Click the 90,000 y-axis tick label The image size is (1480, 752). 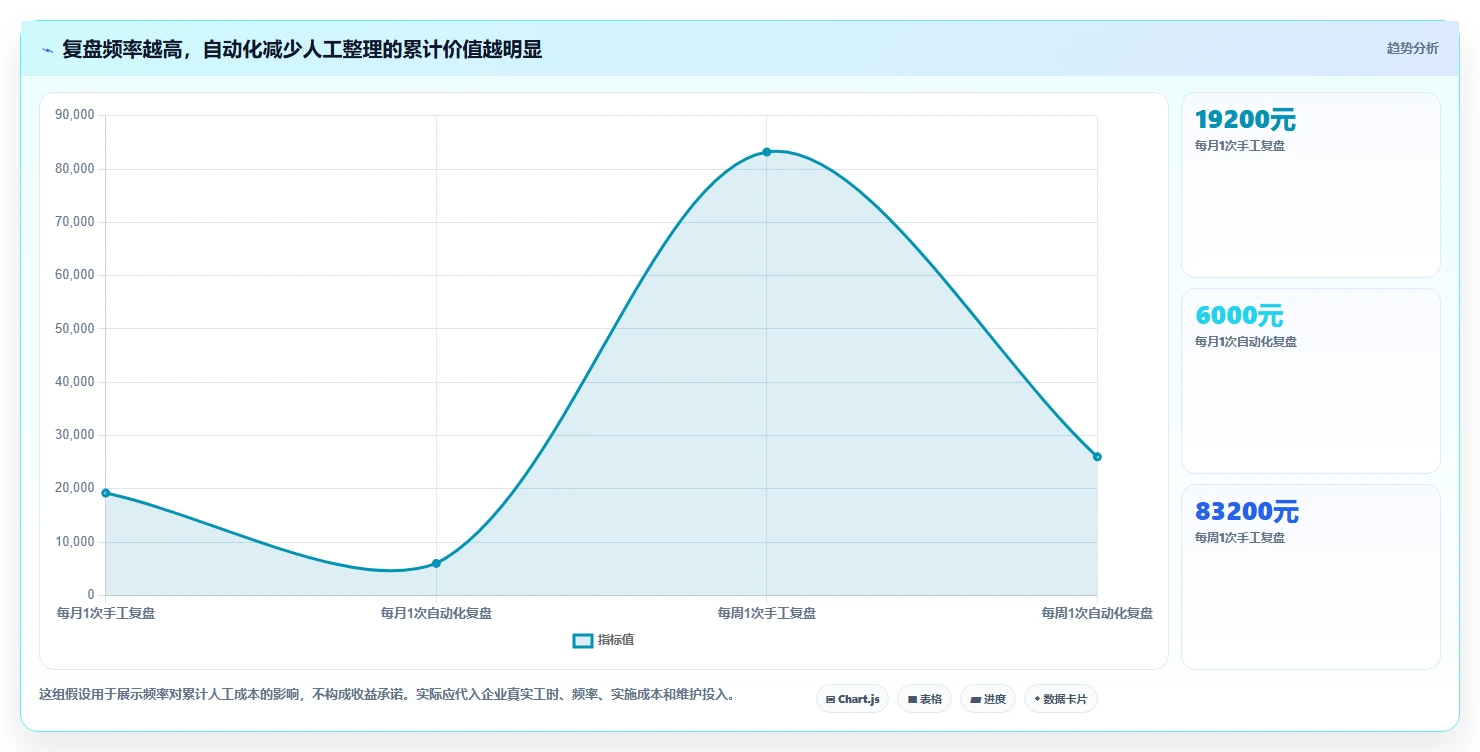pos(75,115)
